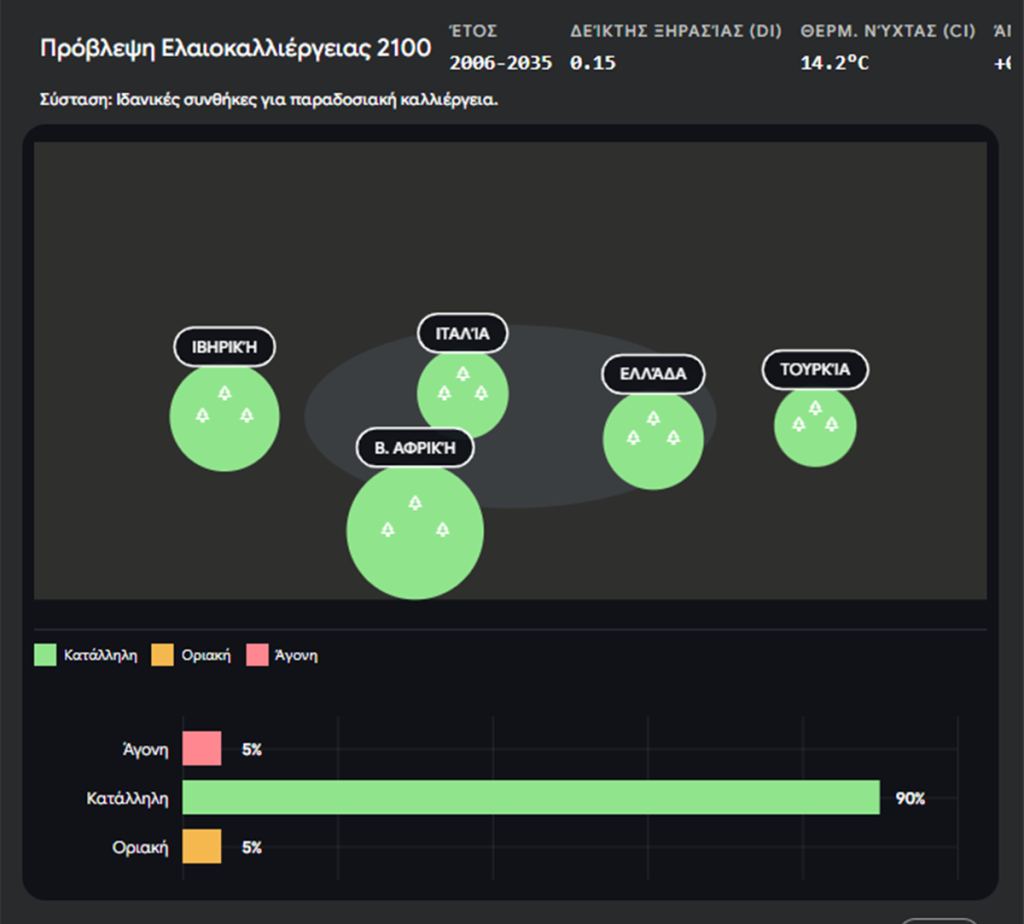This screenshot has width=1024, height=924.
Task: Toggle the pink Άγονη legend swatch
Action: click(257, 656)
